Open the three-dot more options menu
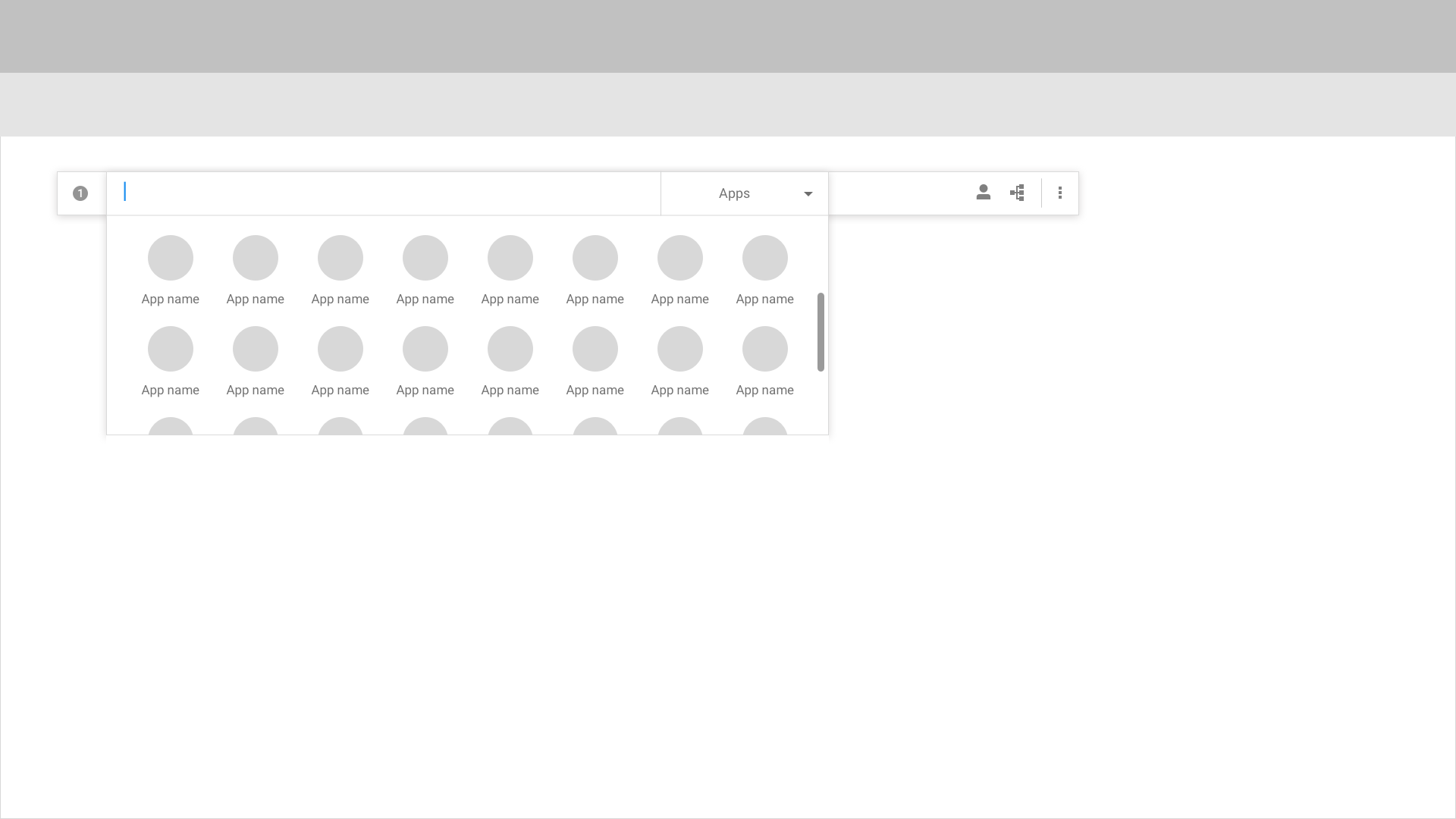Screen dimensions: 1456x819 point(1060,193)
